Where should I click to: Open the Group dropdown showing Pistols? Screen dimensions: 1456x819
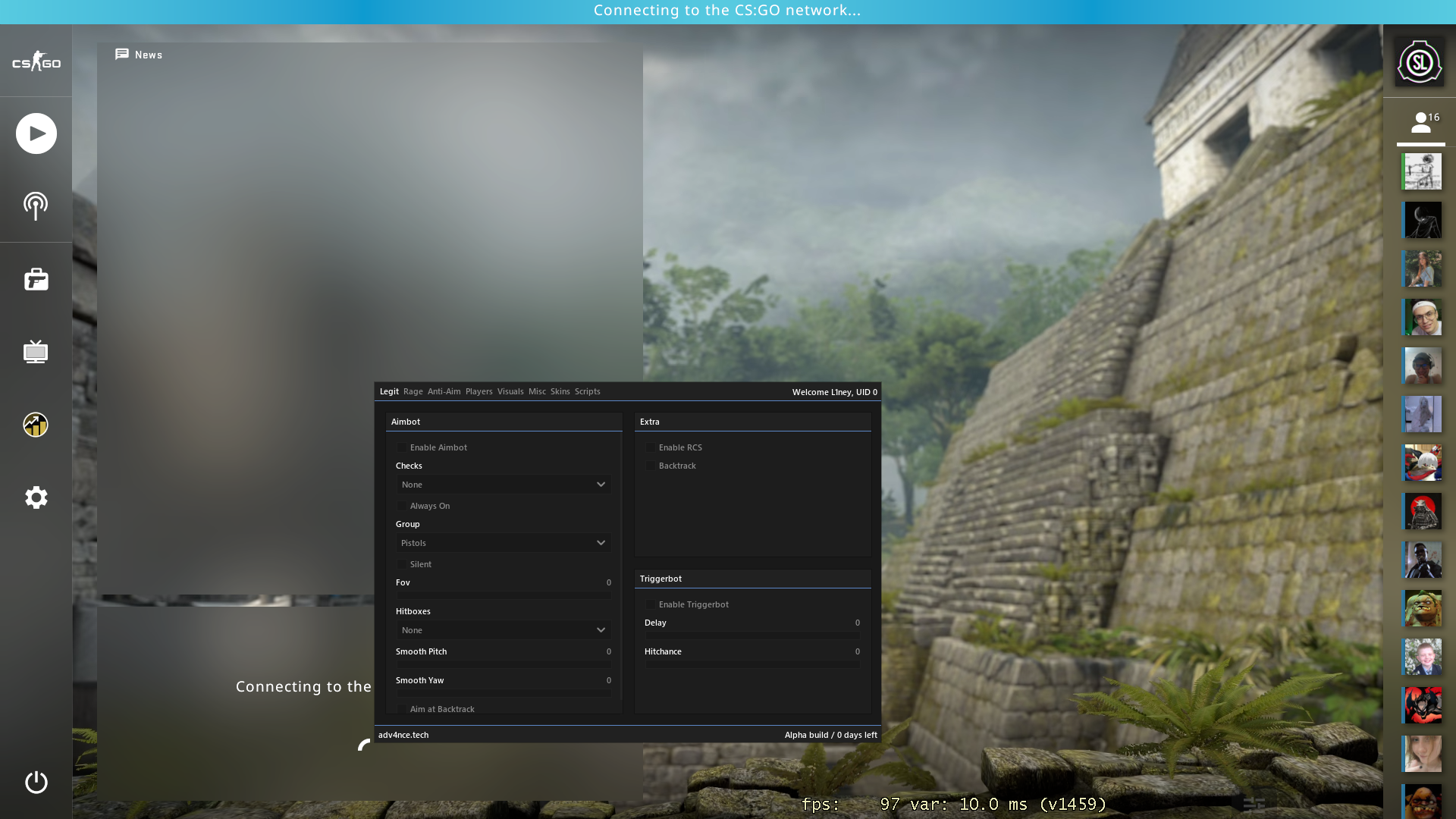pyautogui.click(x=504, y=543)
